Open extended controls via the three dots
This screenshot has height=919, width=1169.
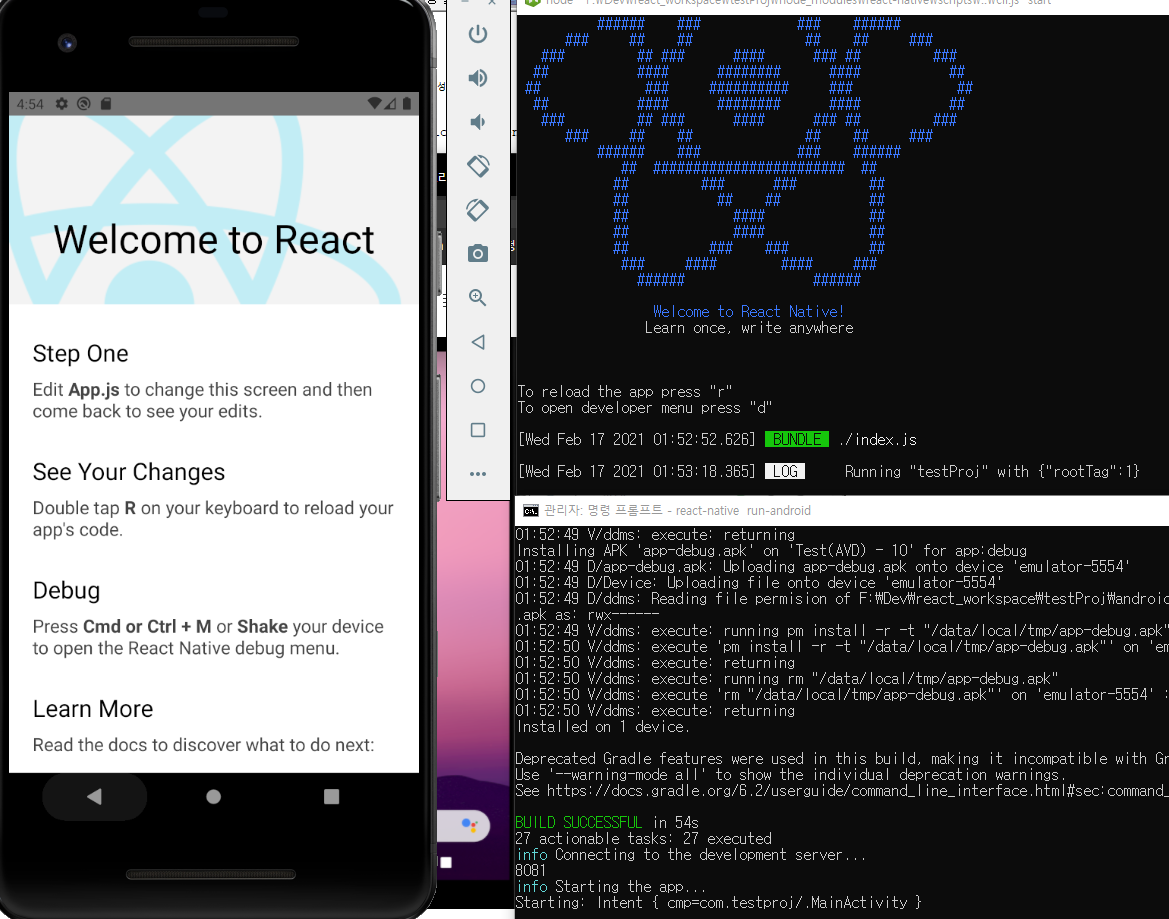pos(478,474)
